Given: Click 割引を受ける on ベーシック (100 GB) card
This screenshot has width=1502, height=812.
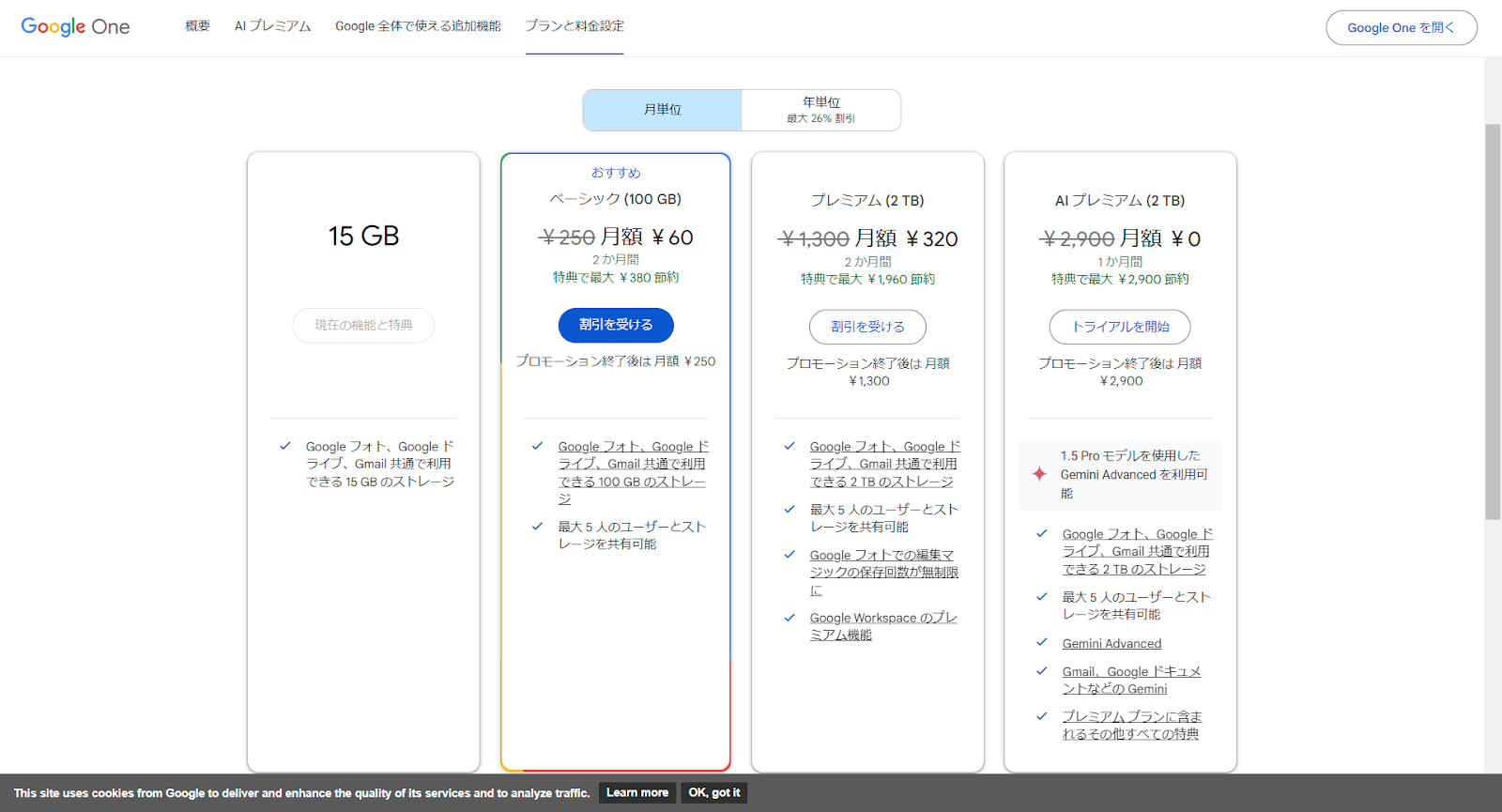Looking at the screenshot, I should coord(616,325).
